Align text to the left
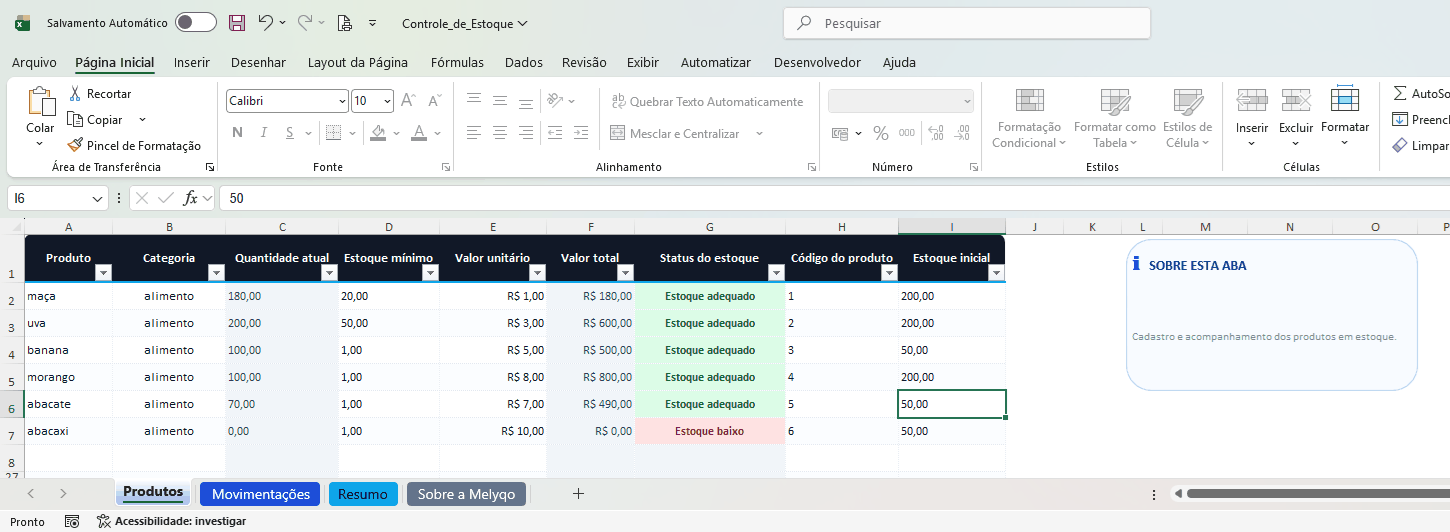This screenshot has width=1450, height=532. tap(473, 132)
